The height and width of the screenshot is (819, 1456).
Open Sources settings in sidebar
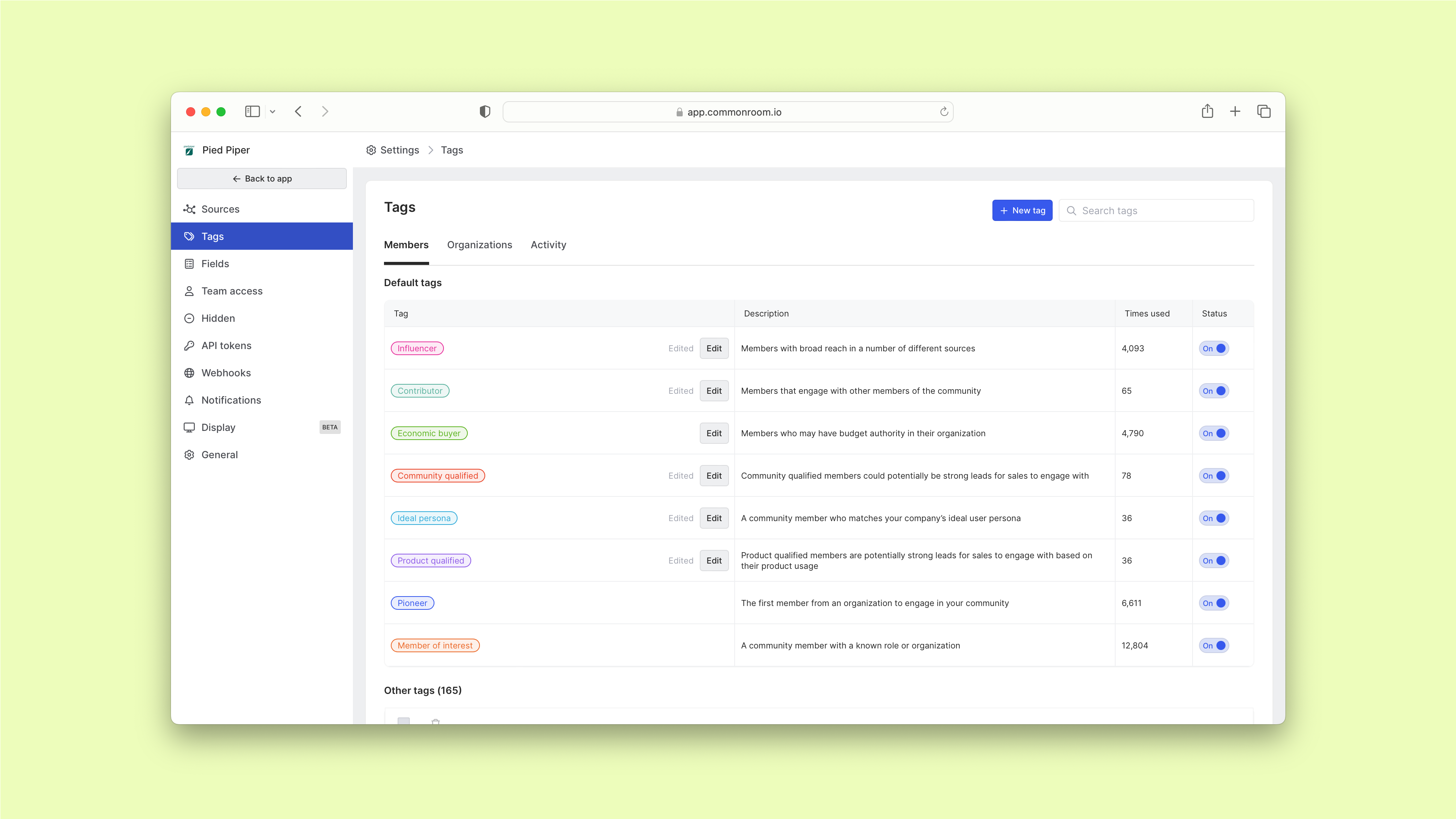point(220,209)
